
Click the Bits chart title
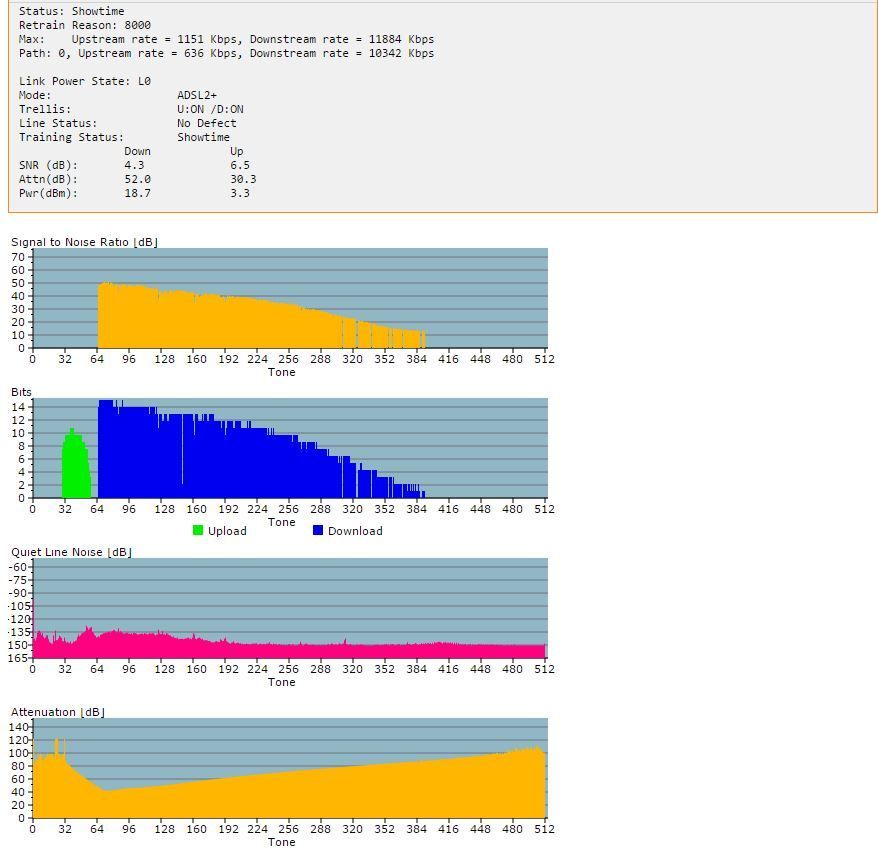click(x=21, y=392)
